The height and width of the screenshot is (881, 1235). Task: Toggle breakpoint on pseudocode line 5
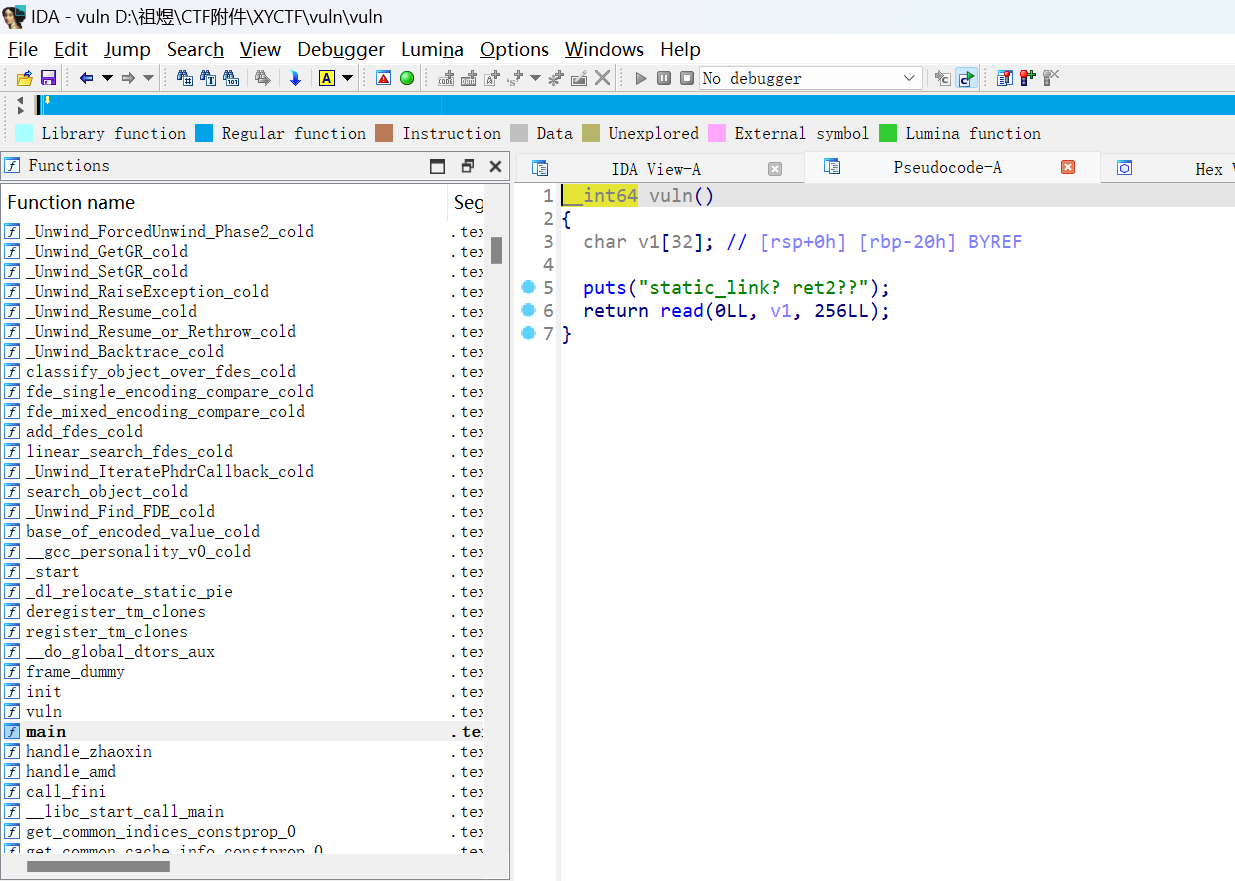pos(529,288)
